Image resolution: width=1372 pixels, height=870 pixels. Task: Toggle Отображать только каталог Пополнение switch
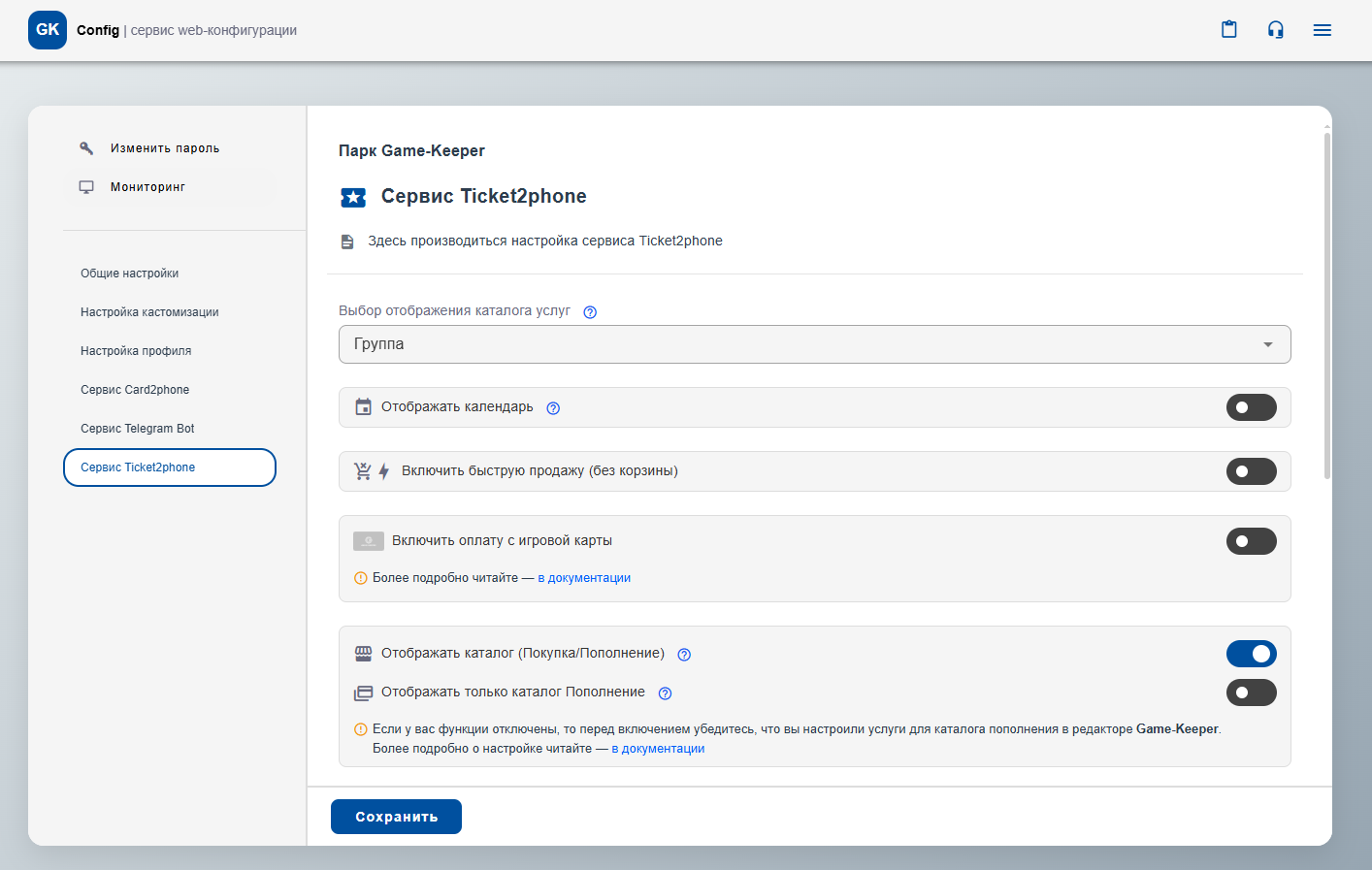click(1252, 693)
